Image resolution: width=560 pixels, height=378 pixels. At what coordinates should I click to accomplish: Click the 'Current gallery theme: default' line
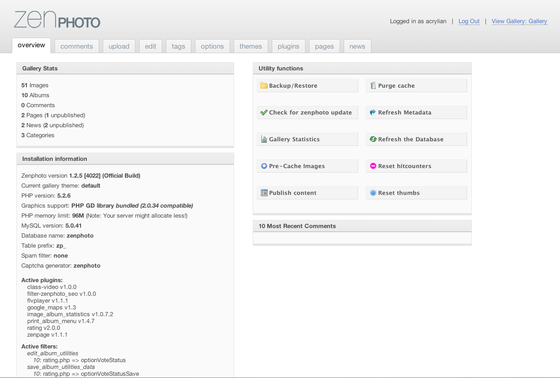point(61,186)
